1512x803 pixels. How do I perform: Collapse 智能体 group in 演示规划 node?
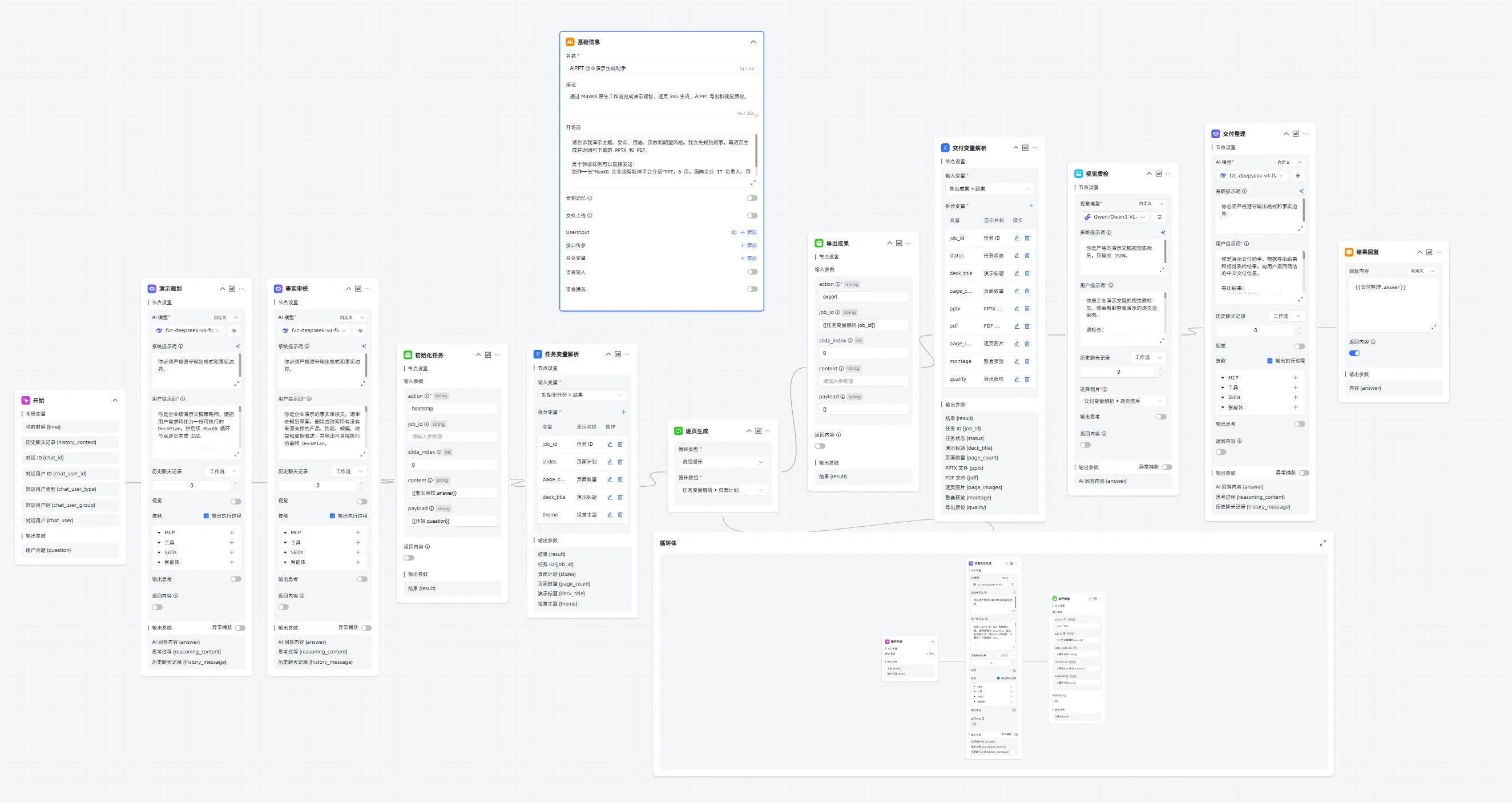pos(159,562)
